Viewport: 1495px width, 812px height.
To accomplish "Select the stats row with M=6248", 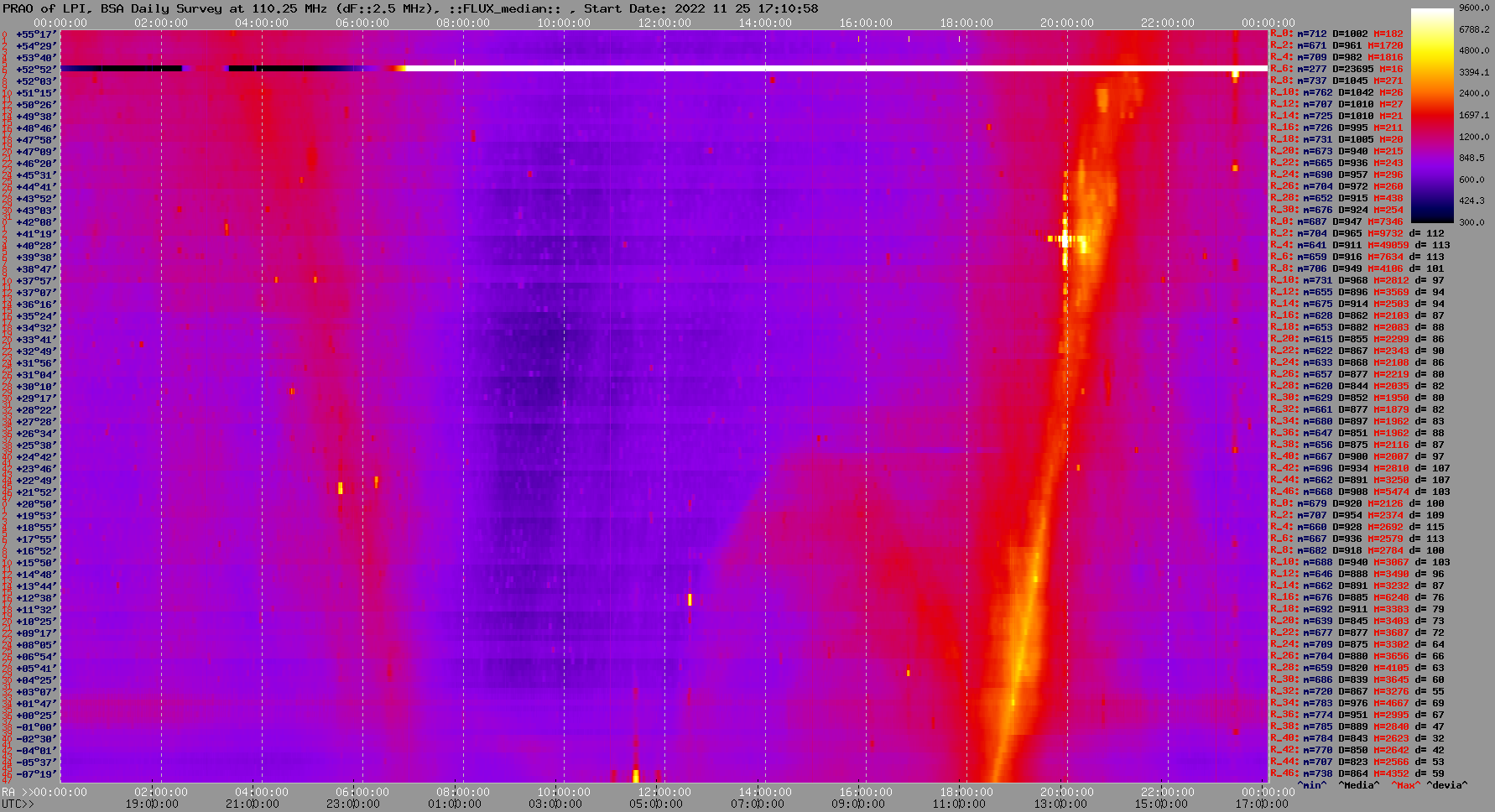I will pos(1357,597).
